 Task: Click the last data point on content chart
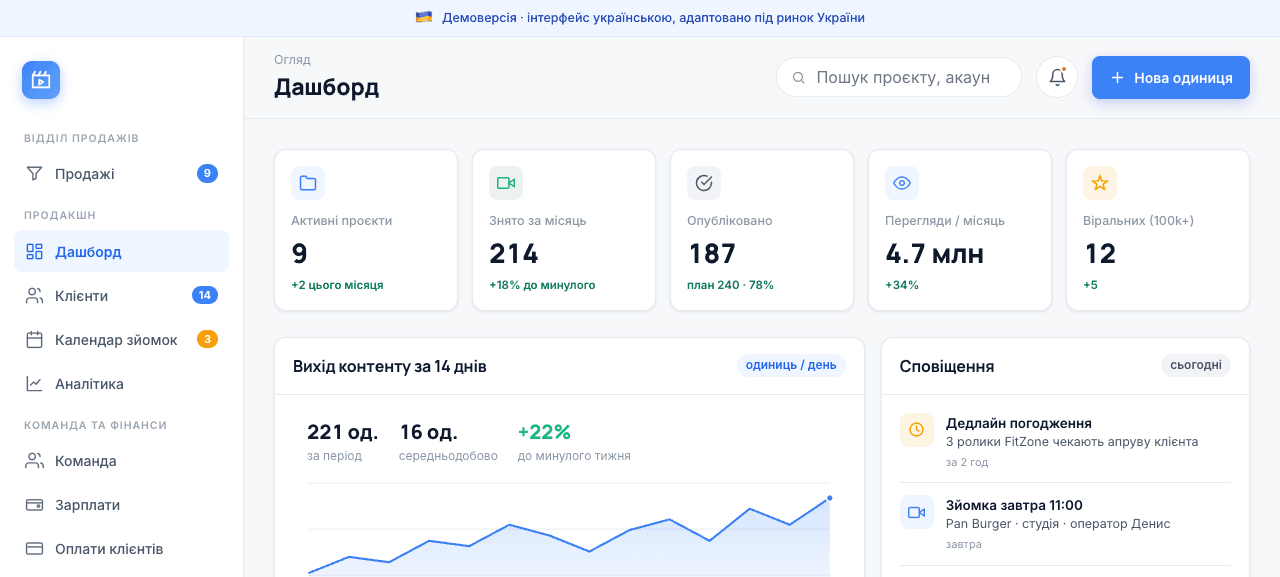coord(829,498)
